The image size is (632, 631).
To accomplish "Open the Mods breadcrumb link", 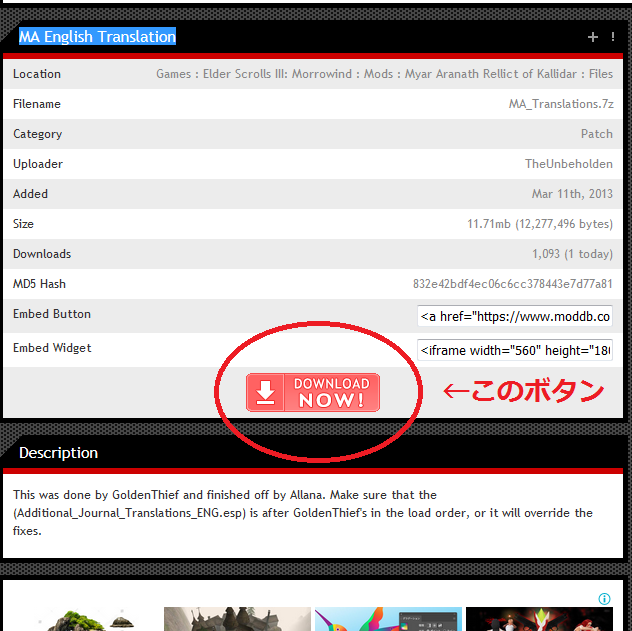I will 378,74.
